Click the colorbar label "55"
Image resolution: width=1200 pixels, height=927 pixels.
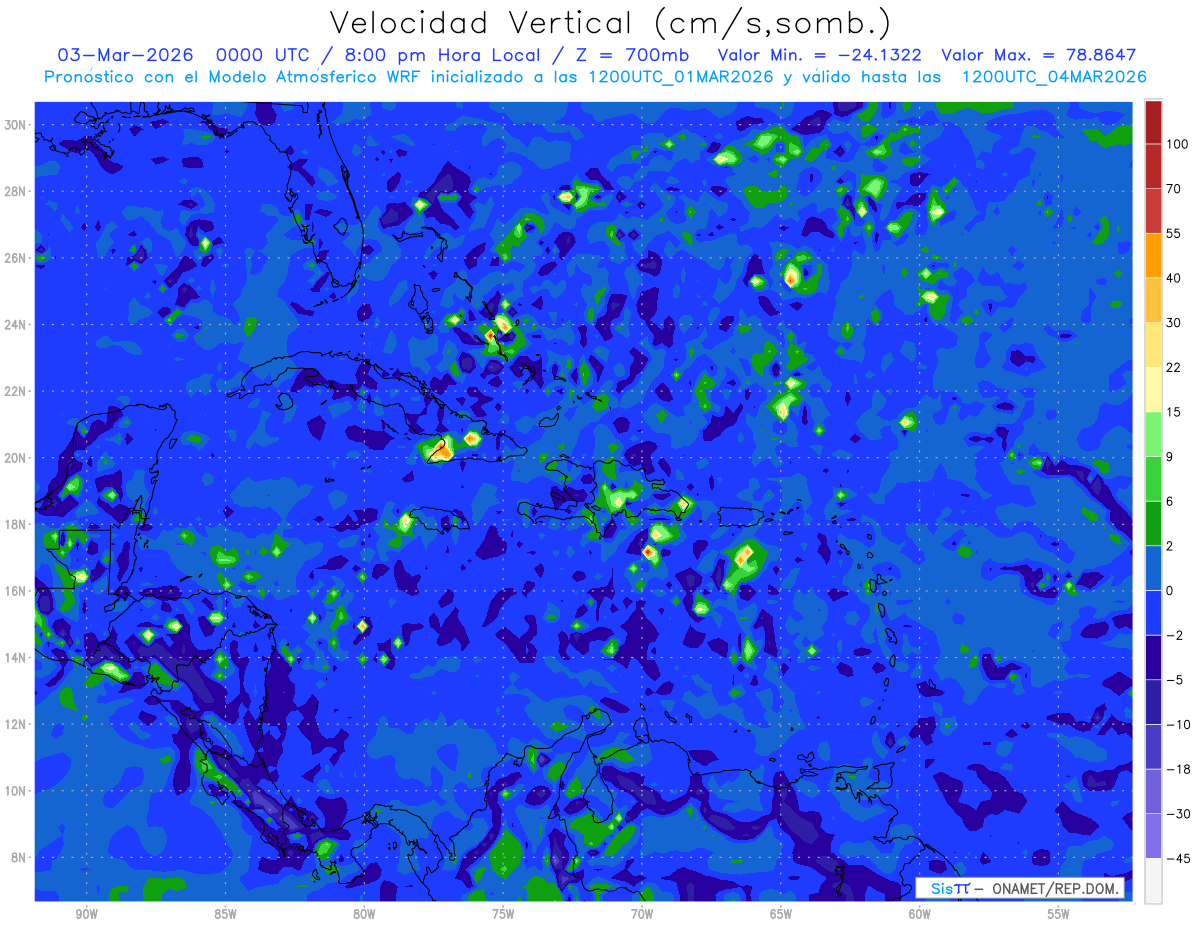[1173, 234]
